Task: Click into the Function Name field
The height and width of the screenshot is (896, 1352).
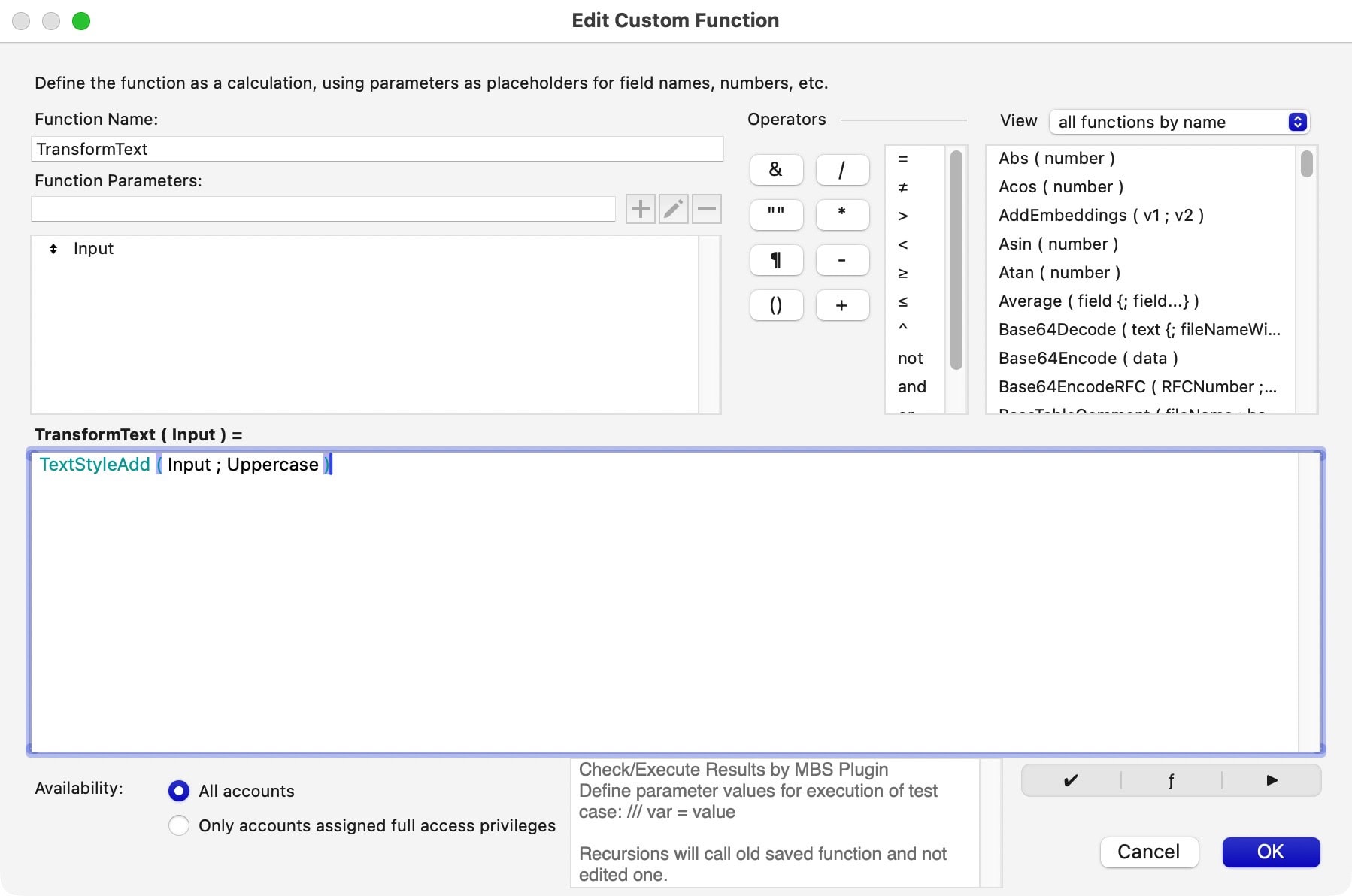Action: point(377,149)
